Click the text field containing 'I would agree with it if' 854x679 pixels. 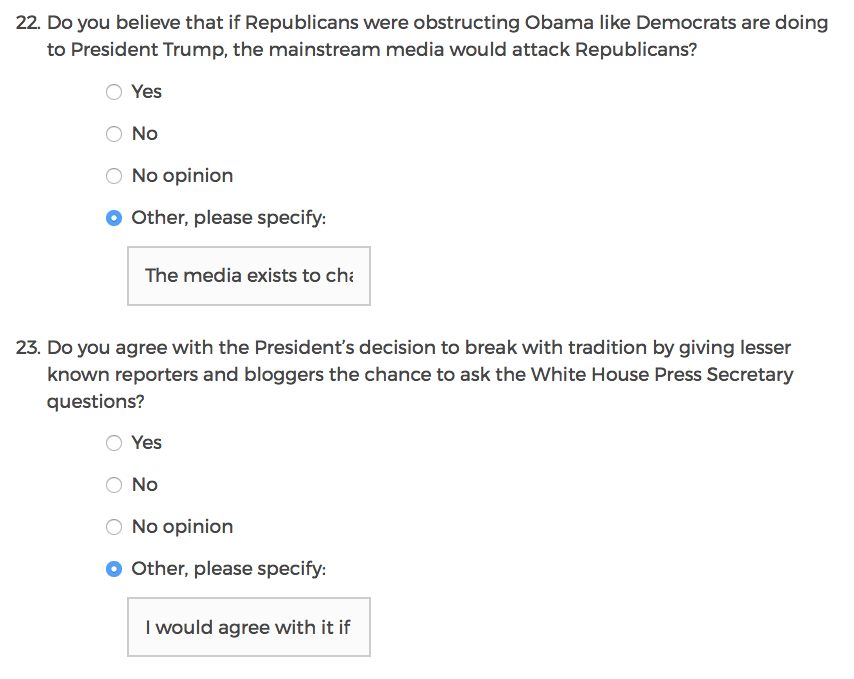coord(248,627)
